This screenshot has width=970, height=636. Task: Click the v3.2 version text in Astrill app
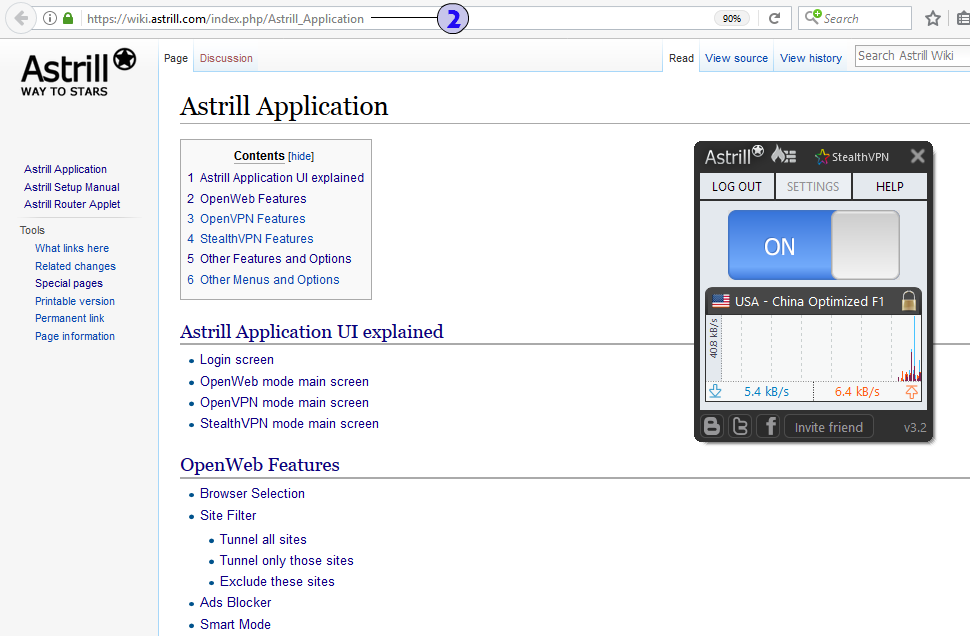click(914, 427)
